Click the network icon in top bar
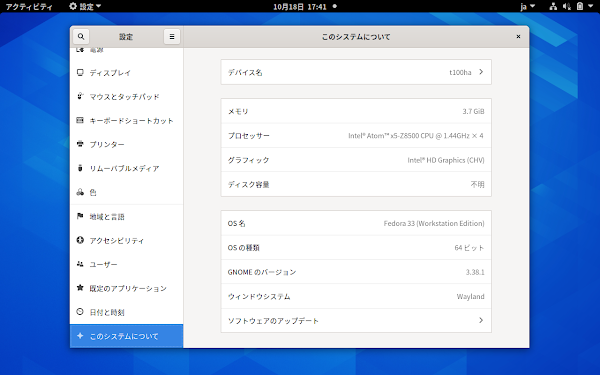Viewport: 600px width, 375px height. click(553, 6)
